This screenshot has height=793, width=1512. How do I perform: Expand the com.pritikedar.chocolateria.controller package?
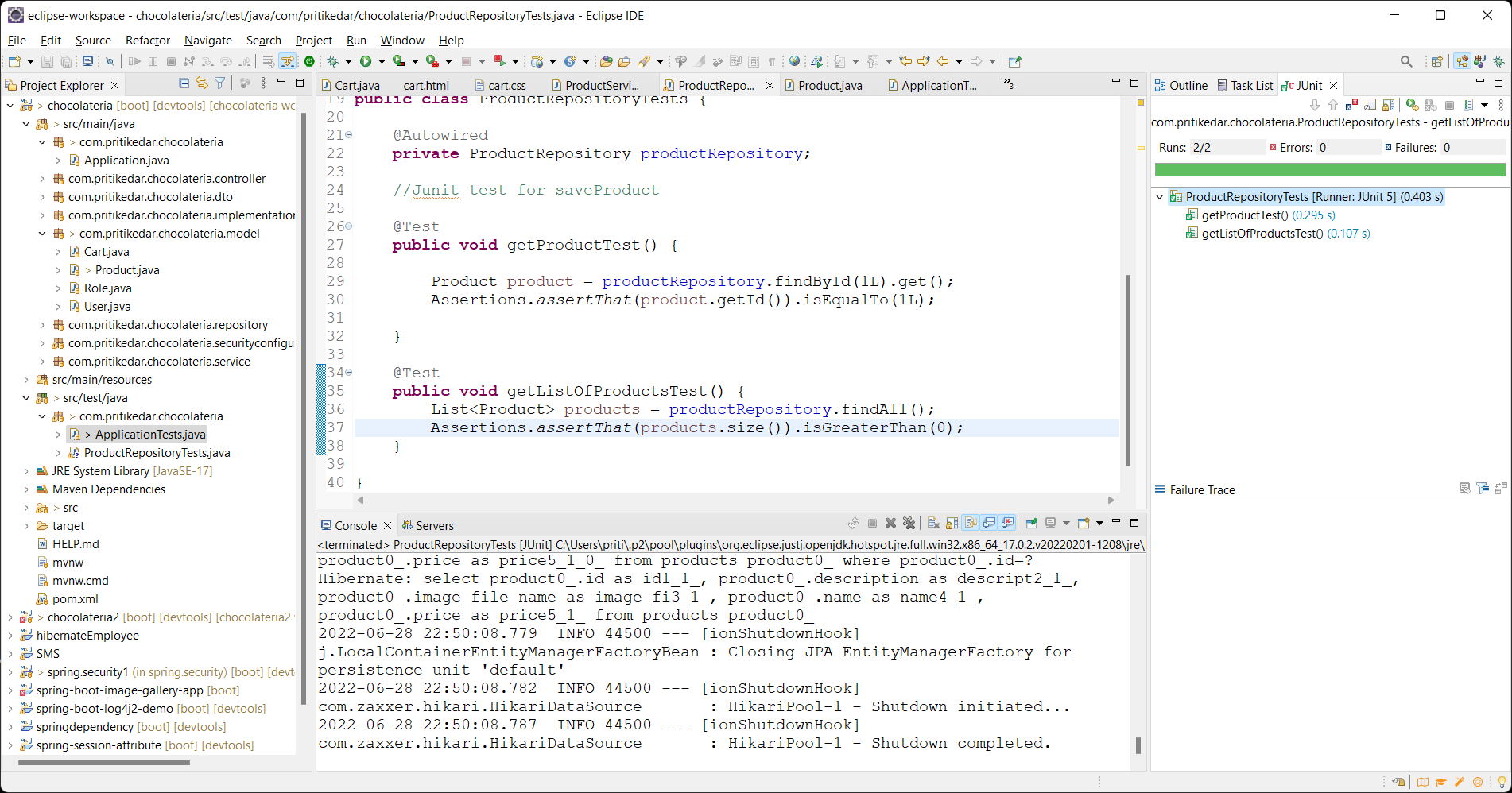click(42, 179)
